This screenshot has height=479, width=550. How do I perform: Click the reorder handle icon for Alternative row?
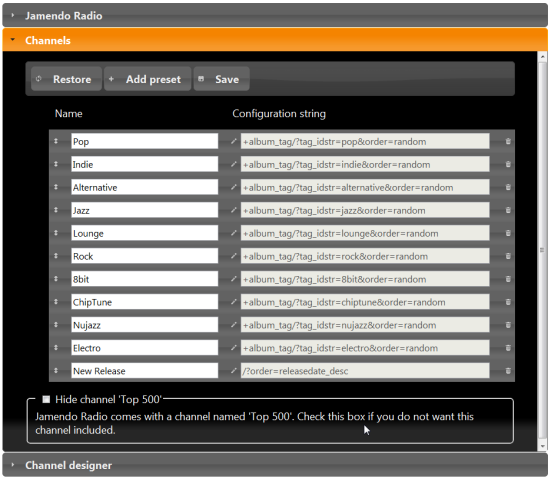pos(56,187)
